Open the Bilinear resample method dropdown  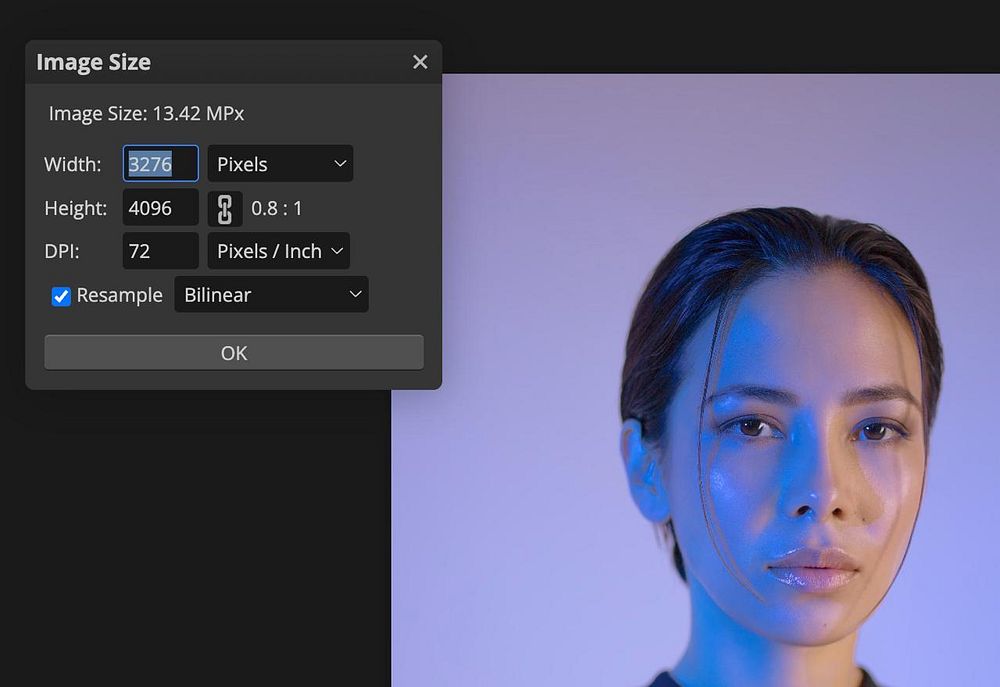[272, 295]
